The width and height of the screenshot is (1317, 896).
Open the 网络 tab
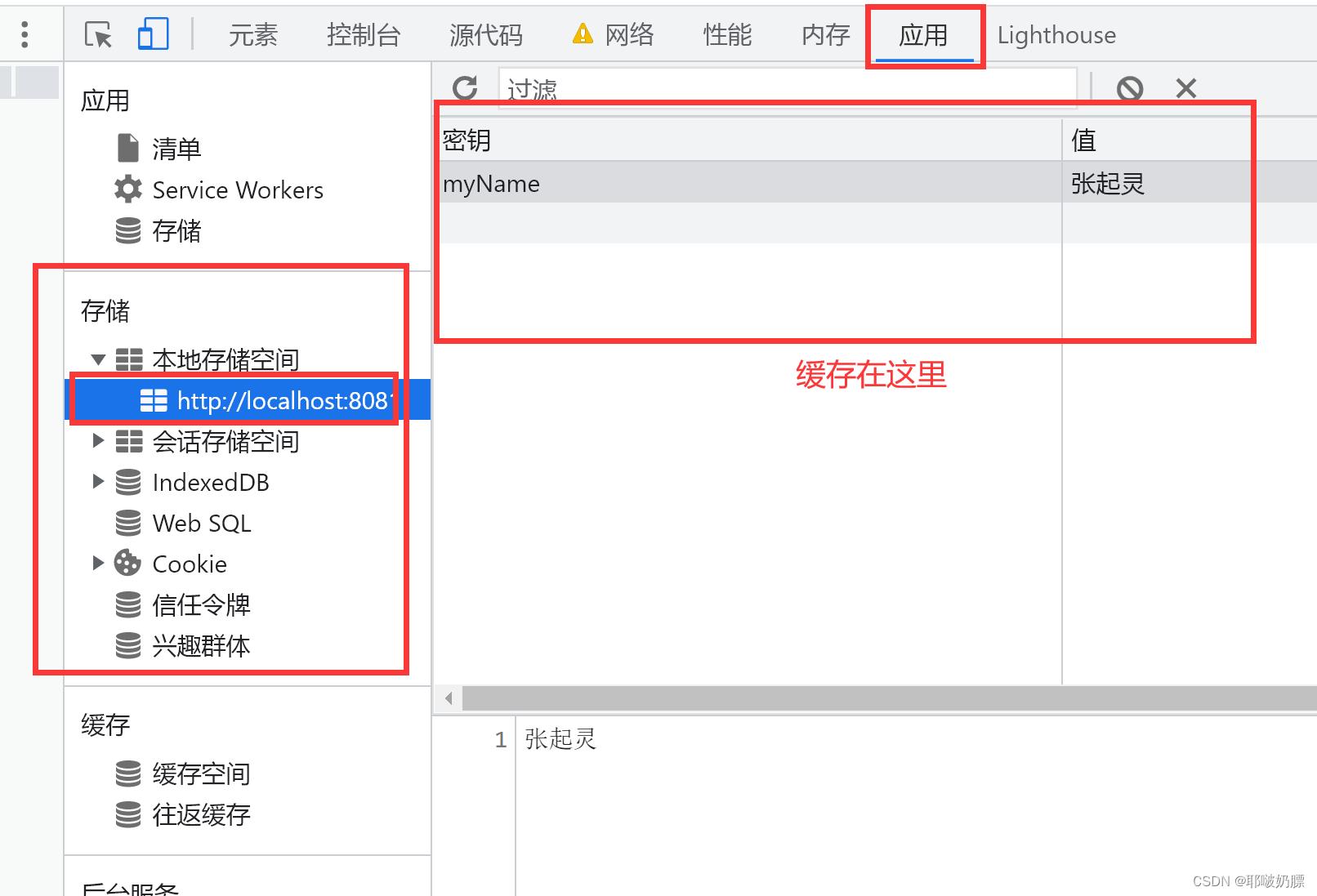point(629,35)
